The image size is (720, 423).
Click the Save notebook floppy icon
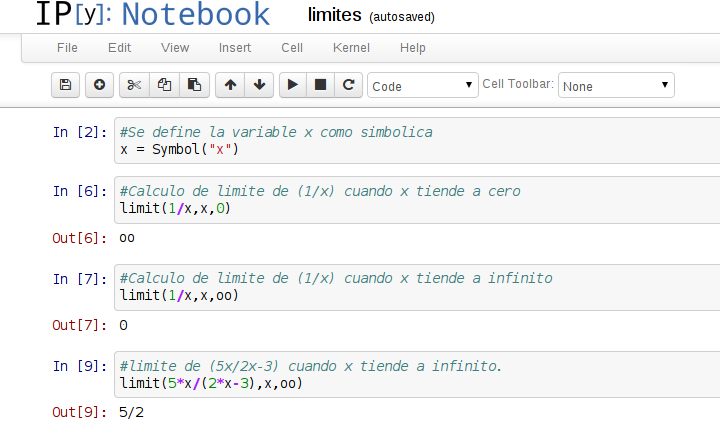(66, 86)
